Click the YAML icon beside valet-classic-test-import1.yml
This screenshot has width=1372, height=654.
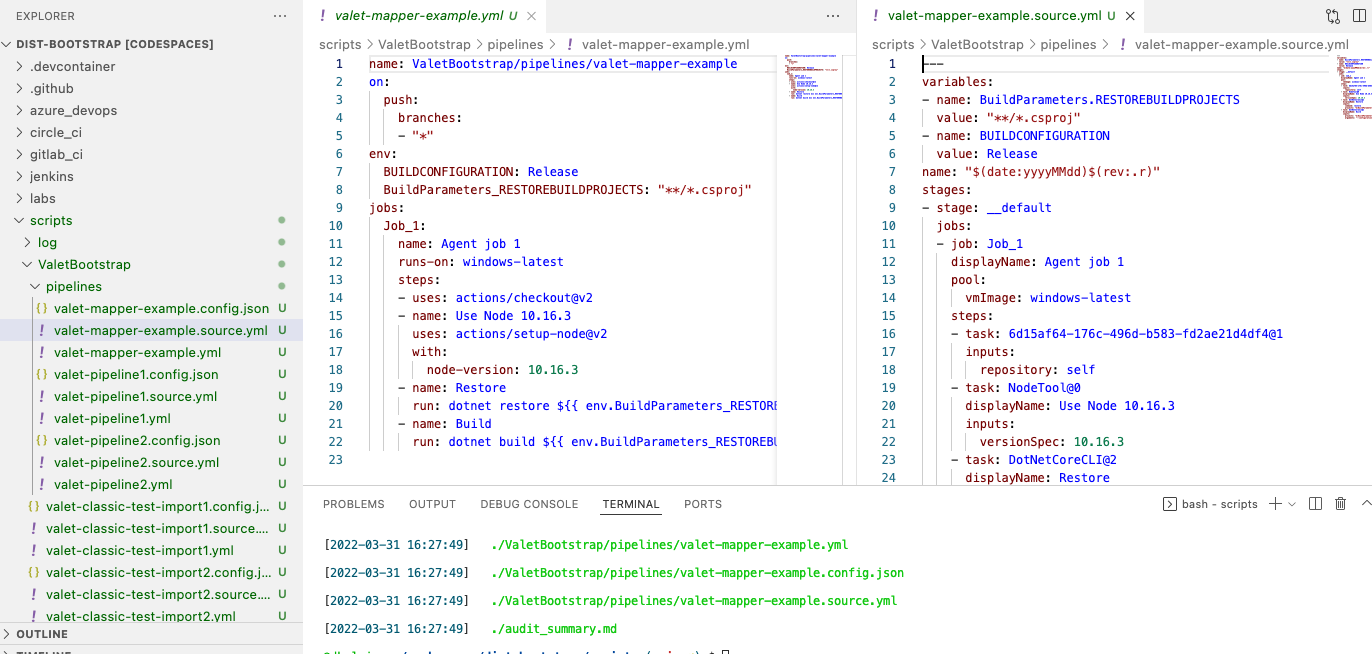pyautogui.click(x=34, y=551)
